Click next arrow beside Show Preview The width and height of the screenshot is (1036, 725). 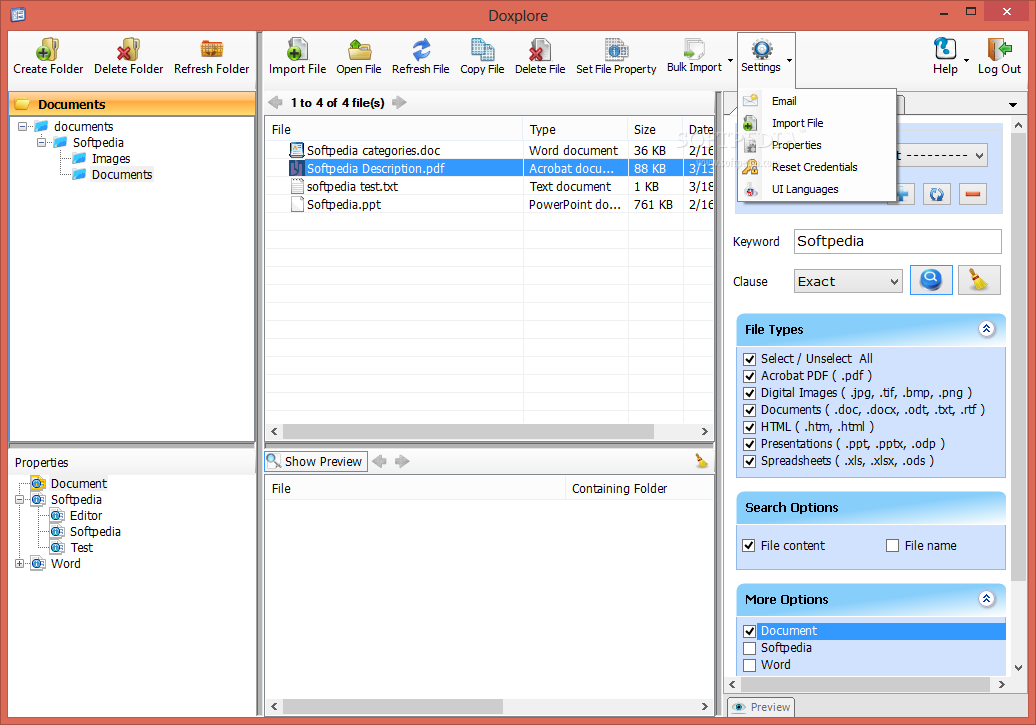pyautogui.click(x=402, y=461)
